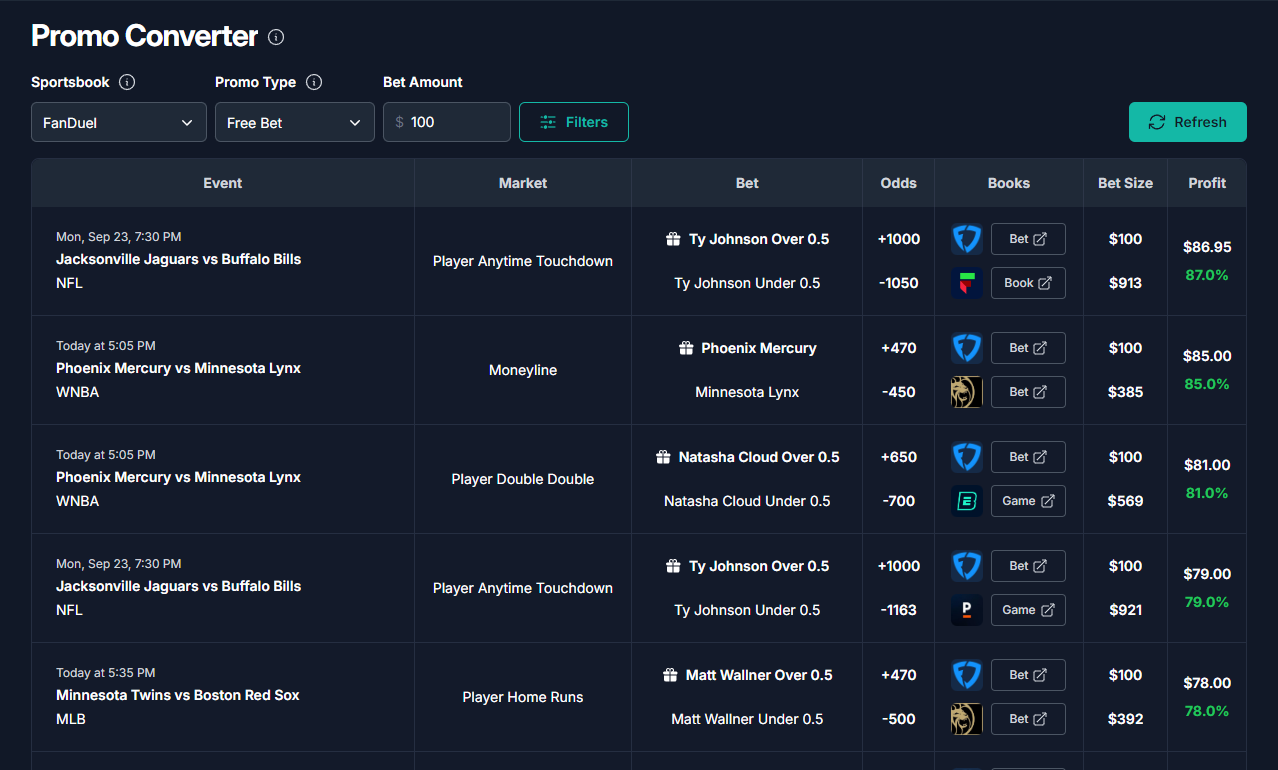
Task: Open the Filters button
Action: pos(574,122)
